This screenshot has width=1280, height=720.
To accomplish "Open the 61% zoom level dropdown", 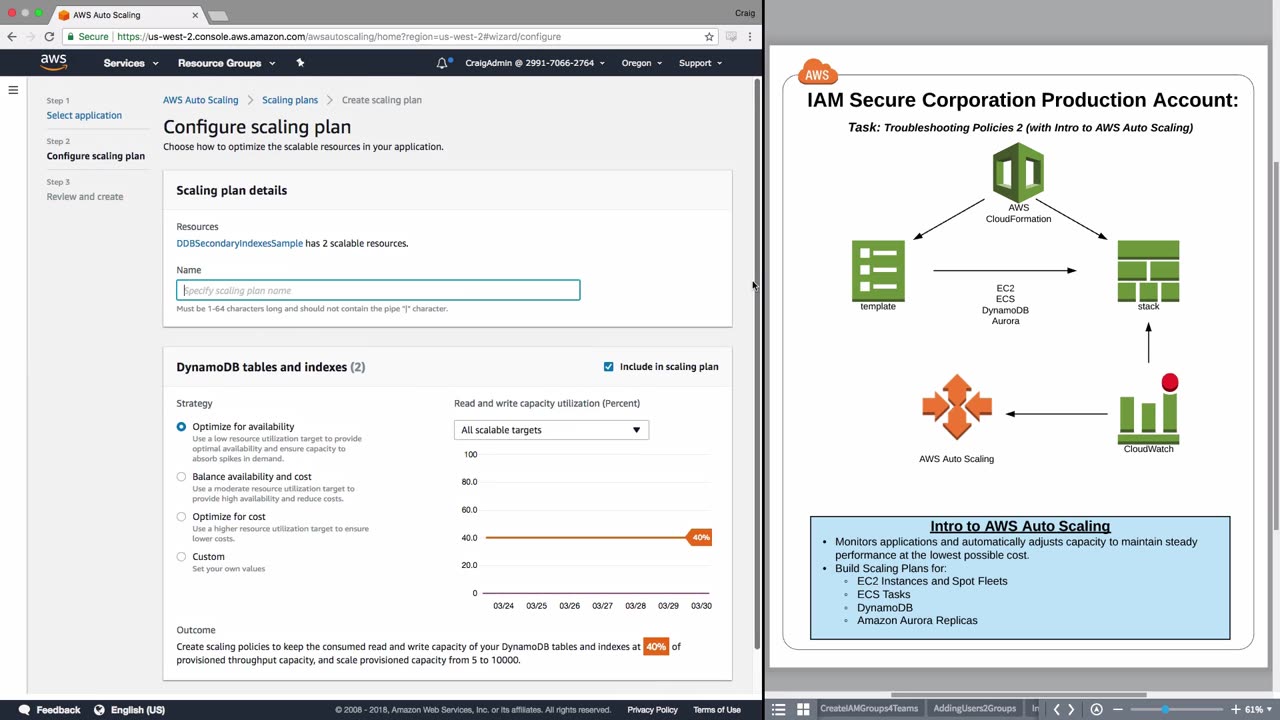I will coord(1258,709).
